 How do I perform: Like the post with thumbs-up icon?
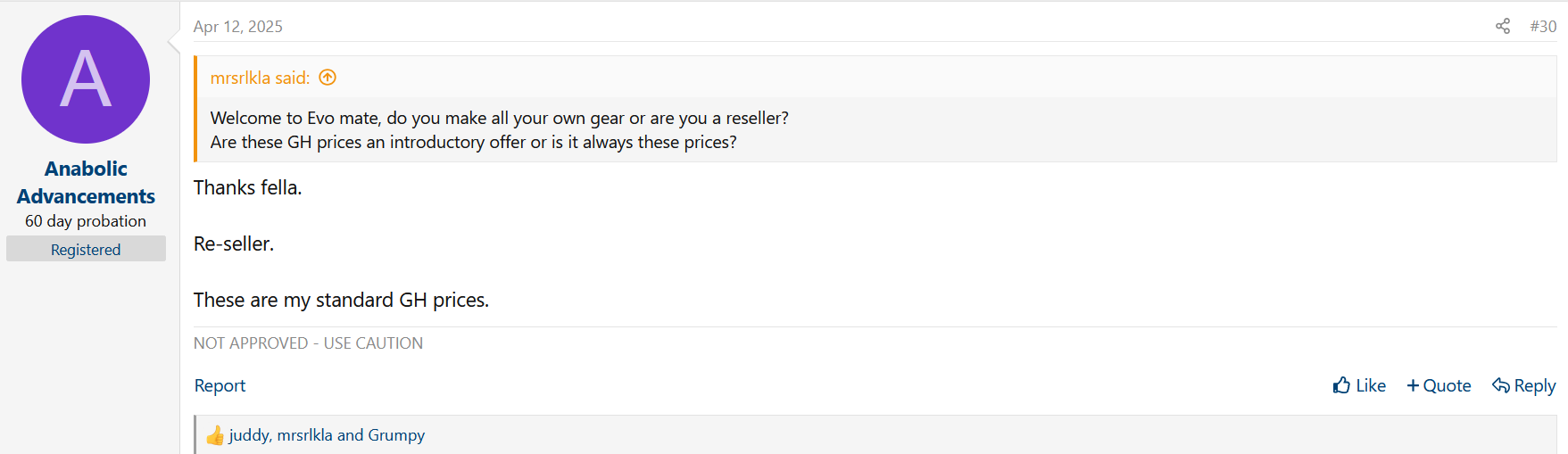coord(1359,385)
